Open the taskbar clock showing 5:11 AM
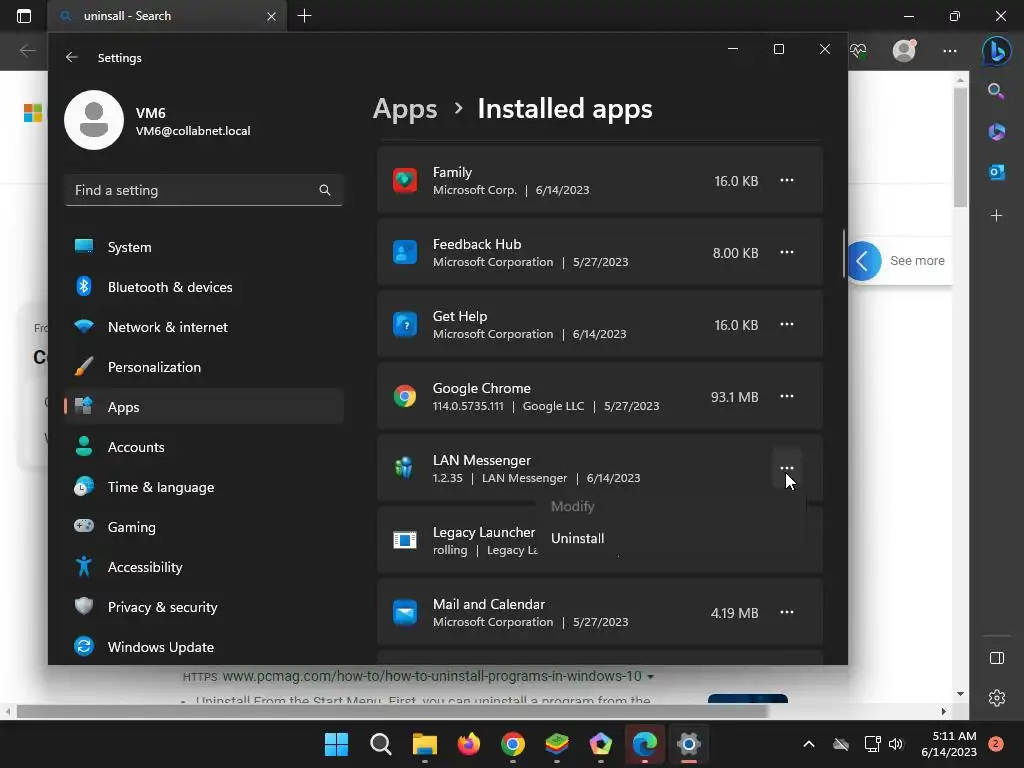The height and width of the screenshot is (768, 1024). click(x=949, y=744)
